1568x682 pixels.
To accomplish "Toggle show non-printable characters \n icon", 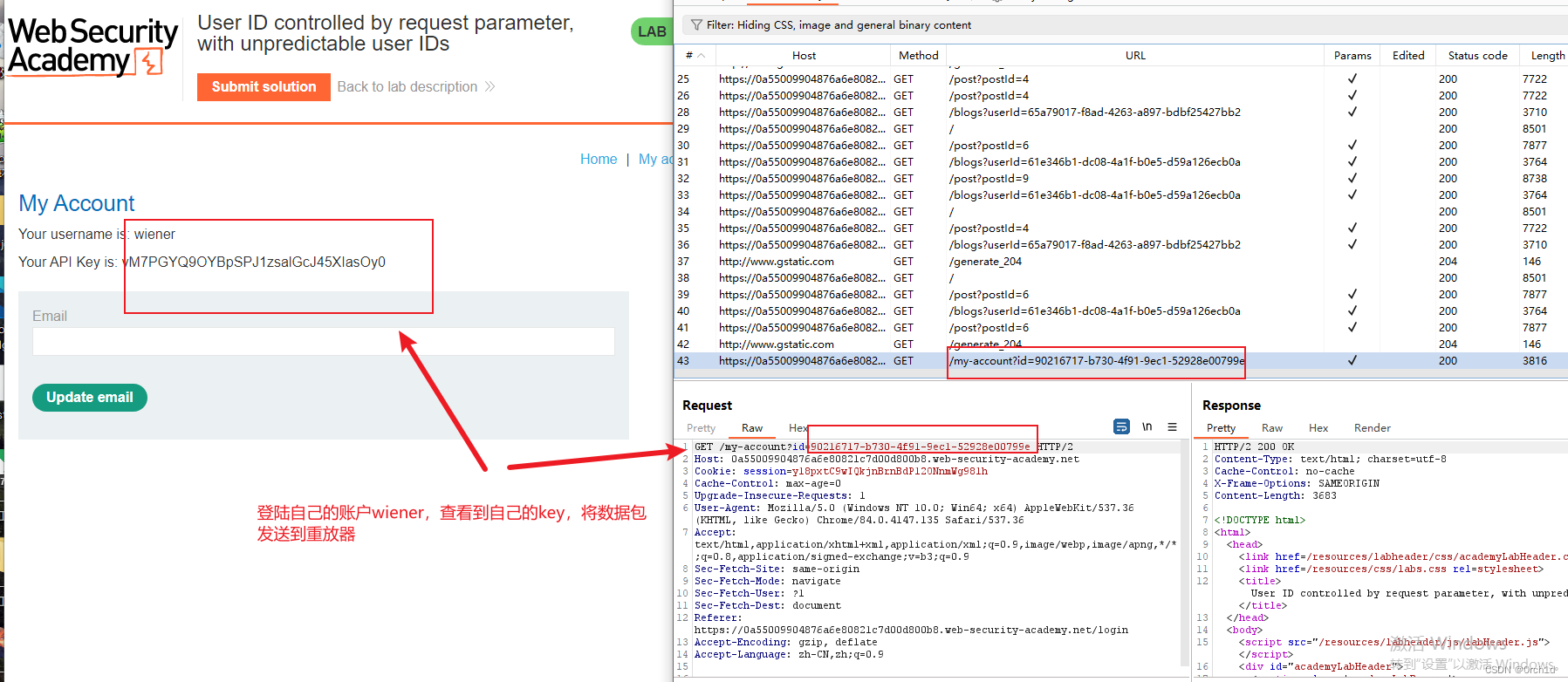I will click(1147, 426).
